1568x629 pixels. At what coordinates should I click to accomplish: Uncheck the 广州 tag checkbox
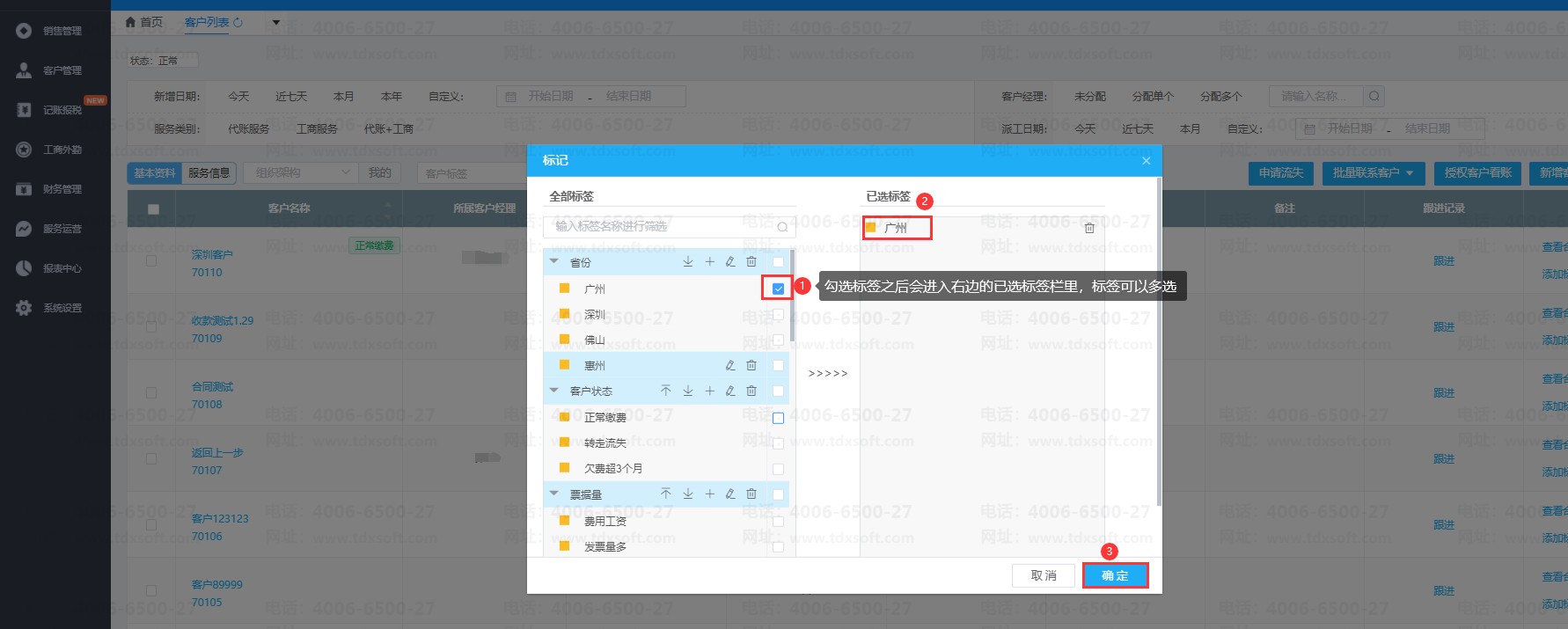point(778,289)
